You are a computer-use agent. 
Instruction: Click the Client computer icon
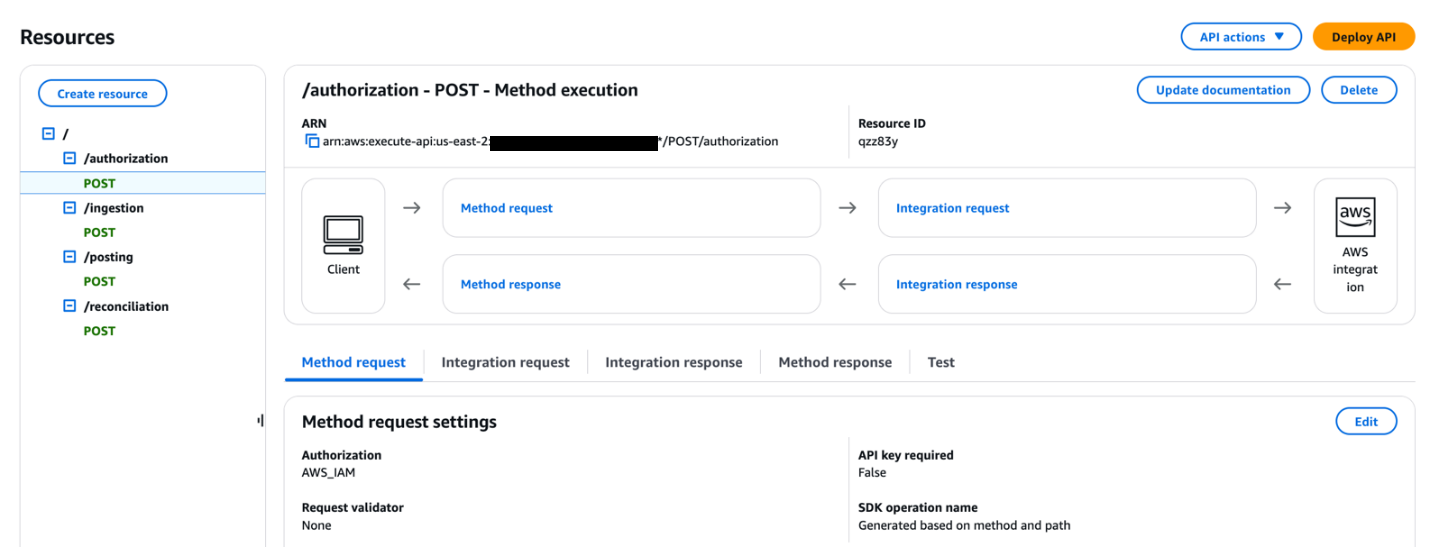point(343,235)
